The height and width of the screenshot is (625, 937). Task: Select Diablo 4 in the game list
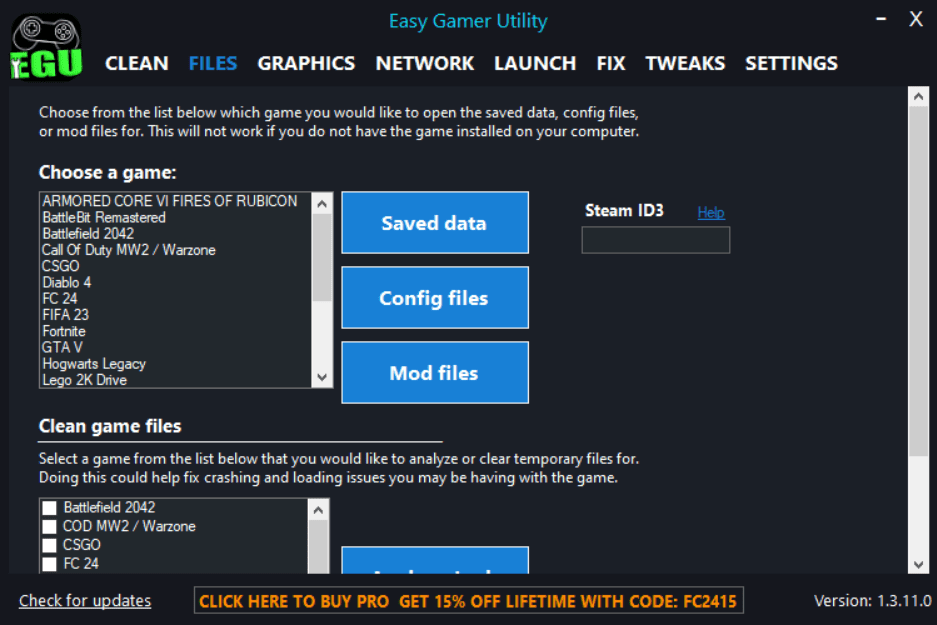(176, 282)
